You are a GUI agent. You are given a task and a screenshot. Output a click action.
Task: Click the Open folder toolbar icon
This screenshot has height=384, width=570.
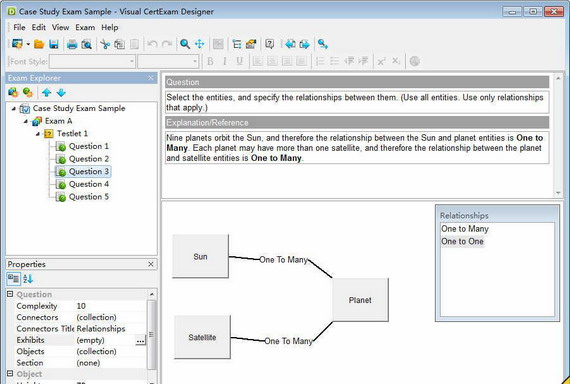pos(39,44)
